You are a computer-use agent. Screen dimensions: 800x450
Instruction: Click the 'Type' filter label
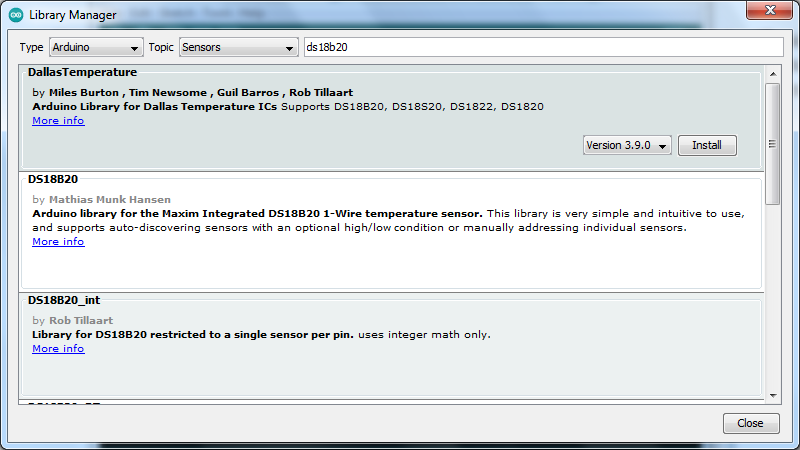click(31, 47)
